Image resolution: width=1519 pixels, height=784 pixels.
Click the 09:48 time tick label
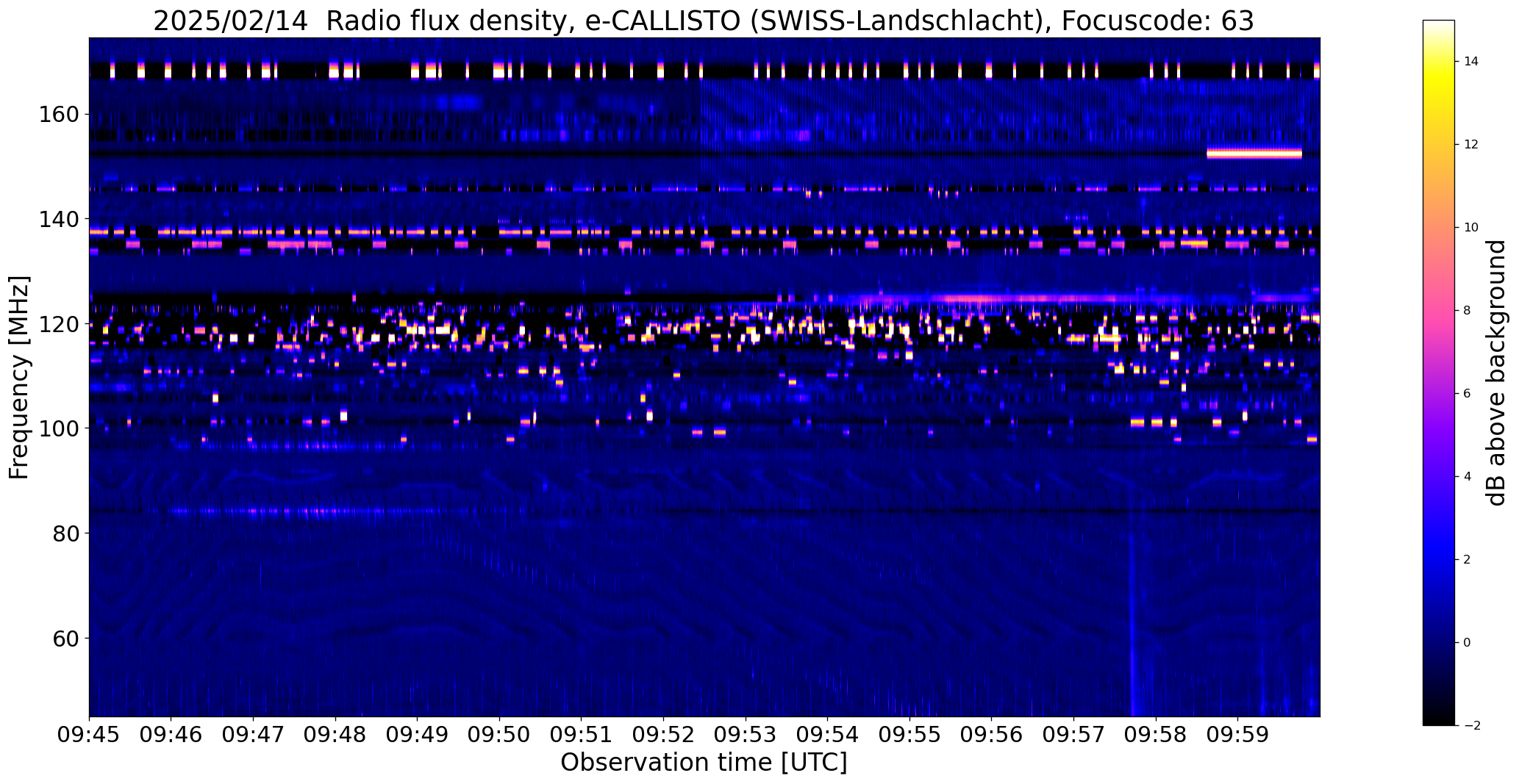pyautogui.click(x=335, y=734)
